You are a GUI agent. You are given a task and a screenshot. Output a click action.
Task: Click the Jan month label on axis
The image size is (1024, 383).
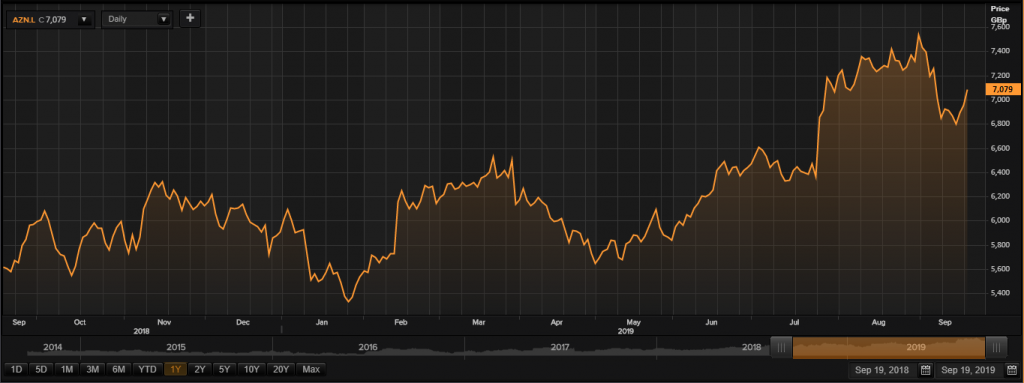pyautogui.click(x=322, y=322)
